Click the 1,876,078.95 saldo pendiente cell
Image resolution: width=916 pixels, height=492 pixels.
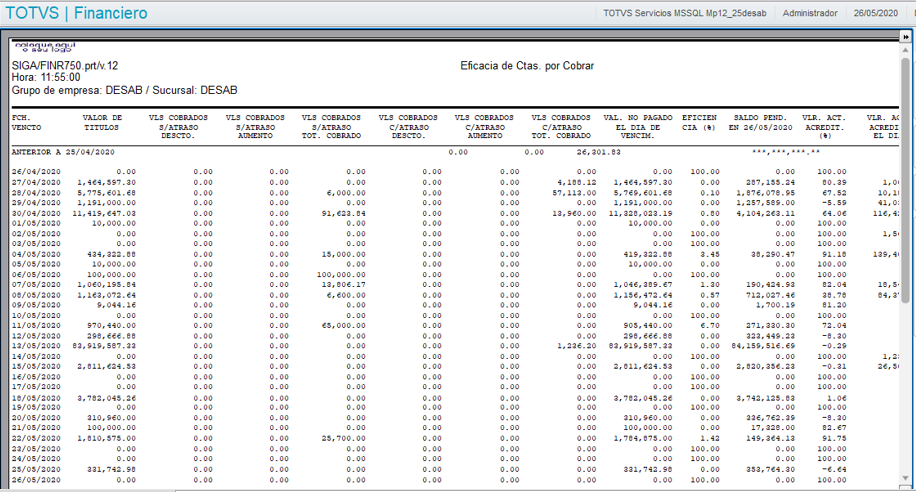pyautogui.click(x=765, y=193)
